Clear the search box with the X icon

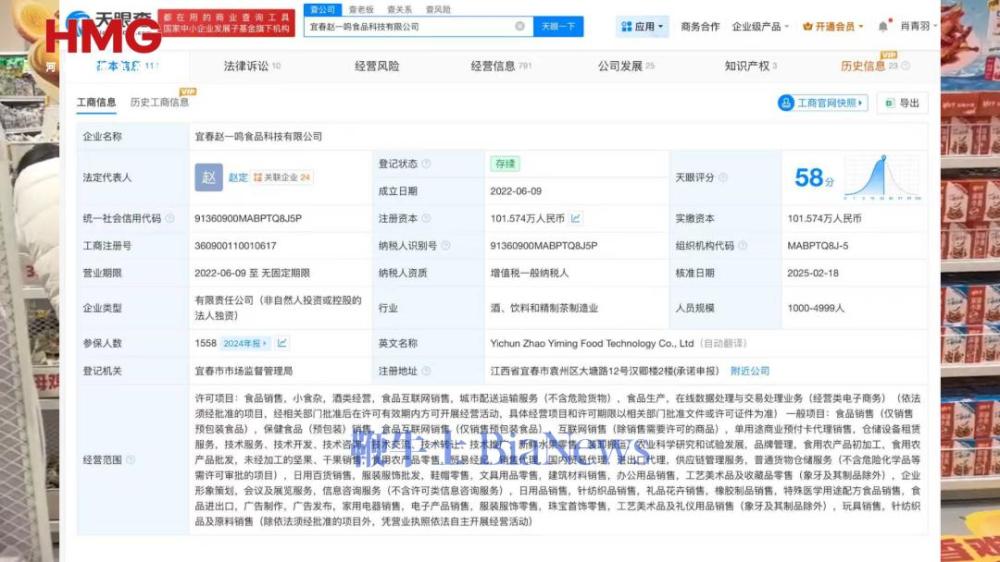pyautogui.click(x=520, y=26)
